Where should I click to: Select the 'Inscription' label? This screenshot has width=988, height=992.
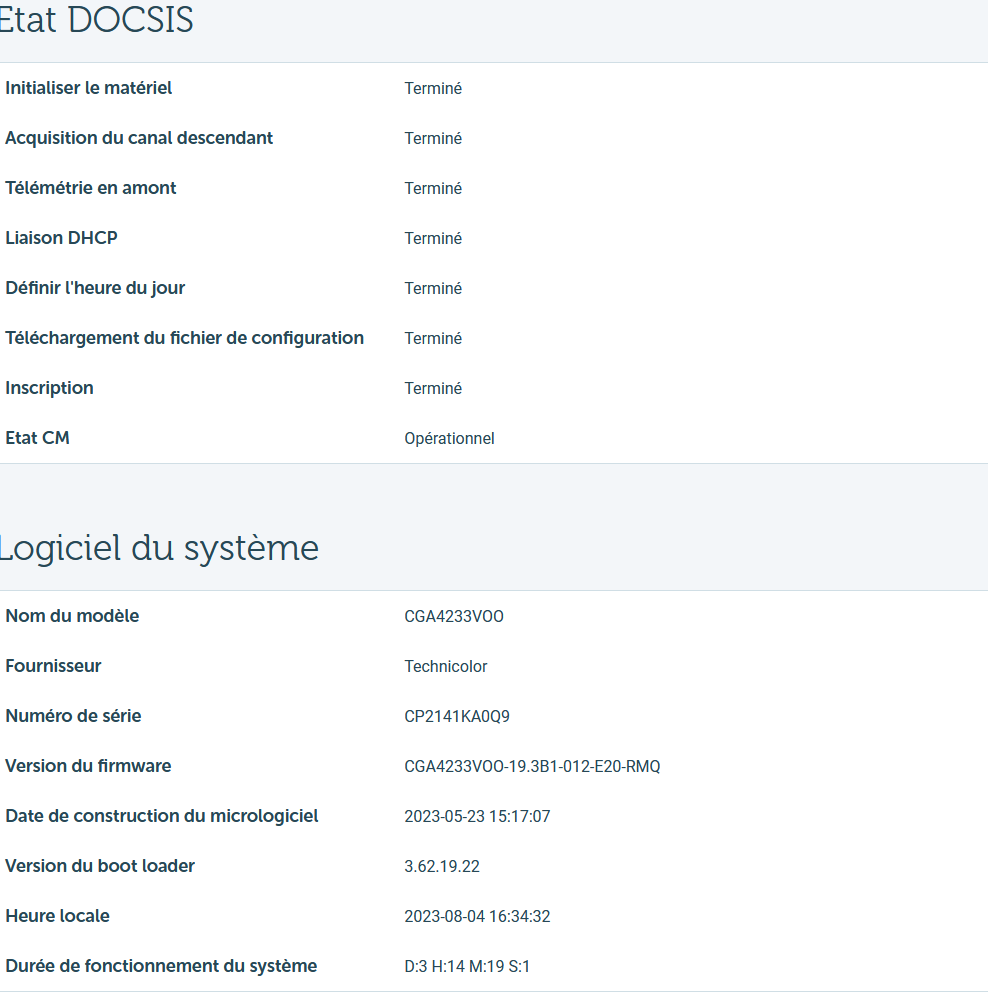pyautogui.click(x=49, y=388)
